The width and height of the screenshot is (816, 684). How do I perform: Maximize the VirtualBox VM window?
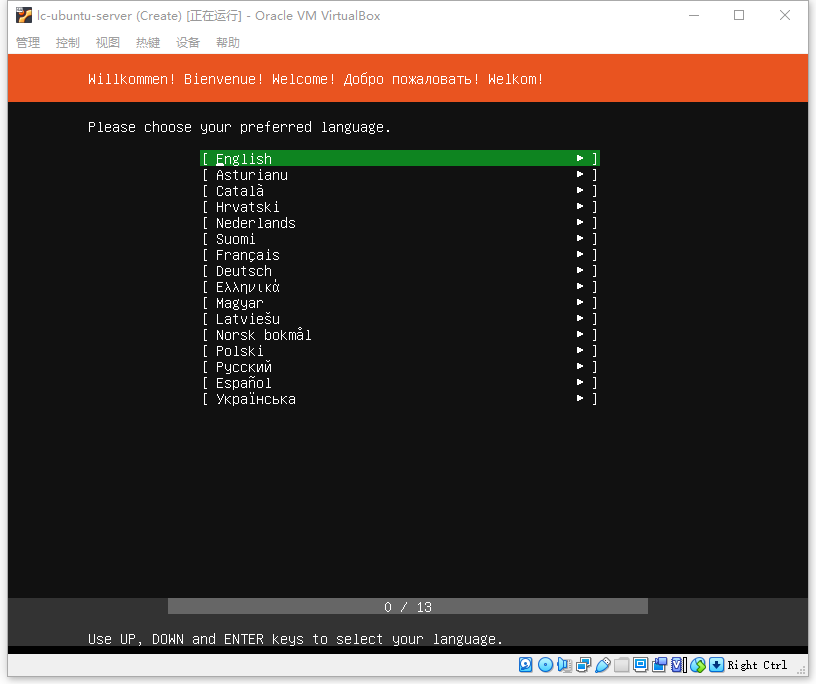pos(739,16)
